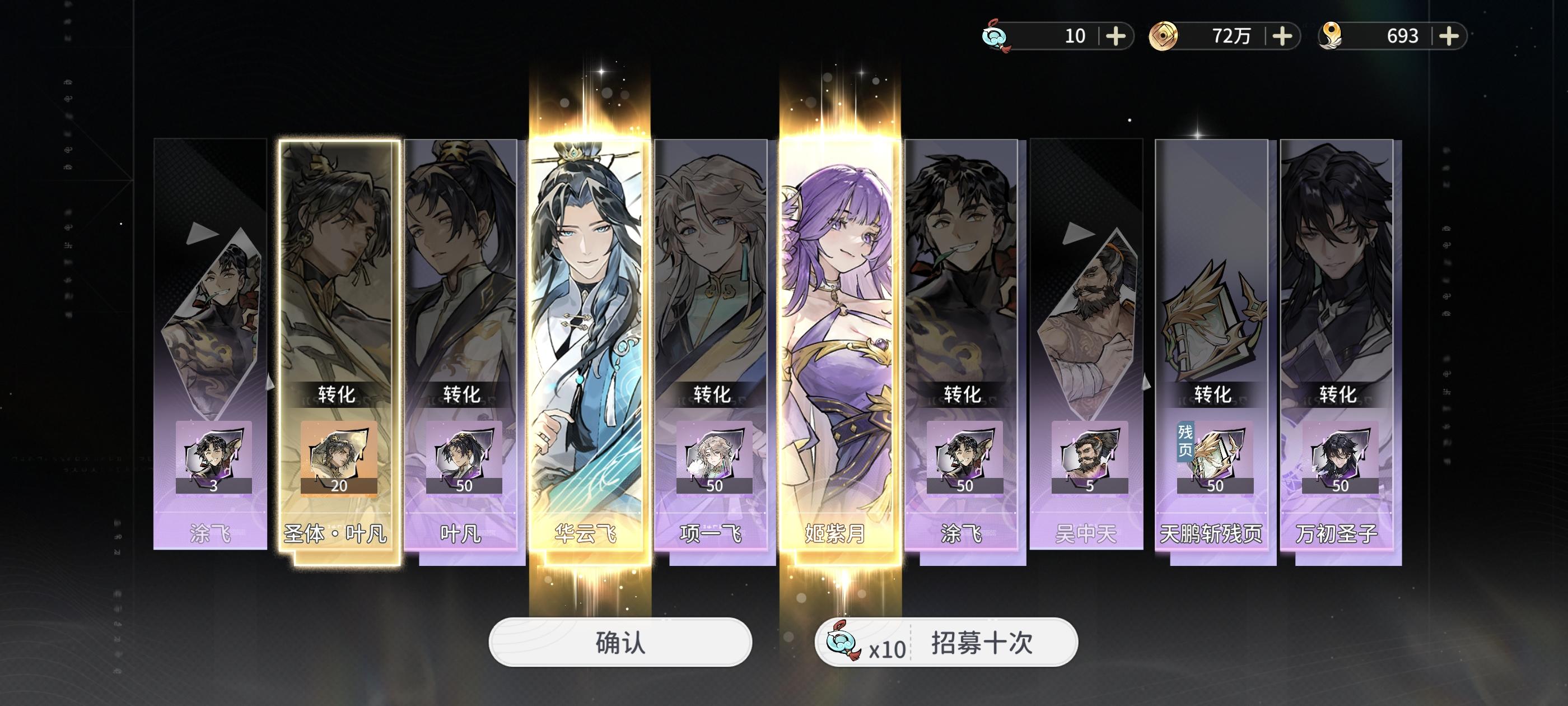Click the blue recruit token icon at top

996,36
